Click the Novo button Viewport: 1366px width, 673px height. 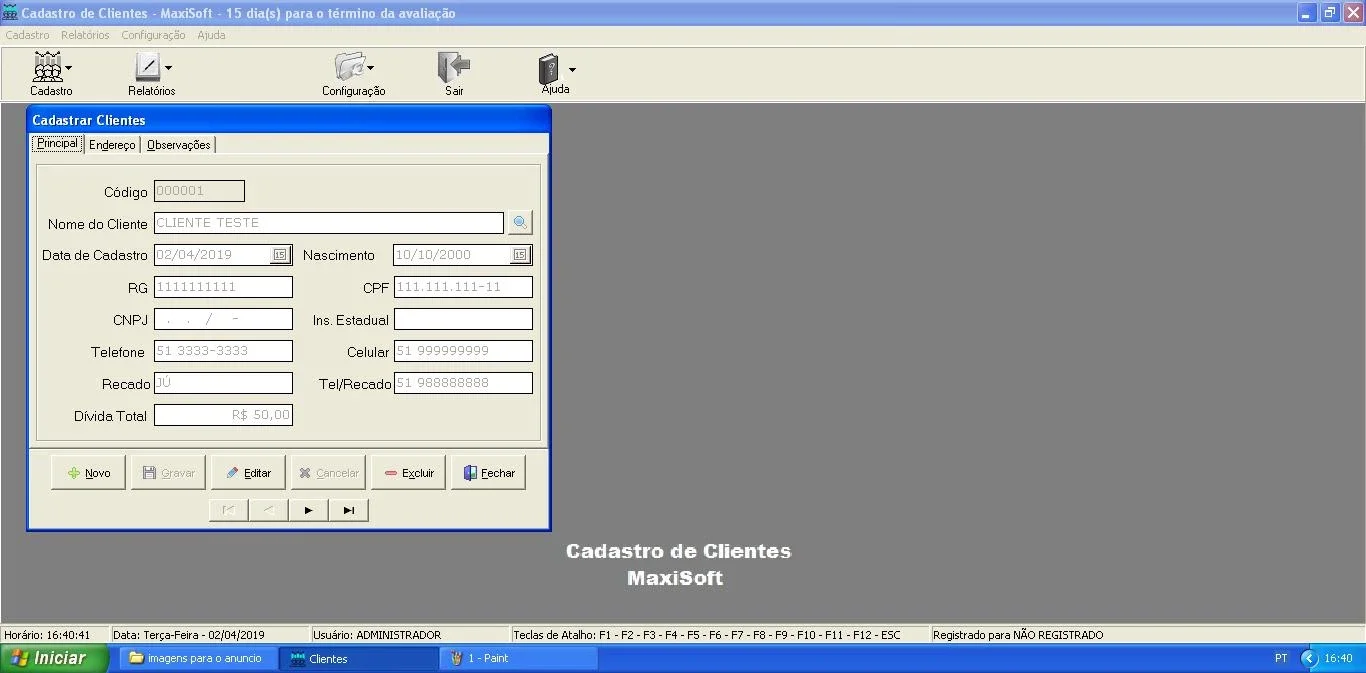[88, 473]
